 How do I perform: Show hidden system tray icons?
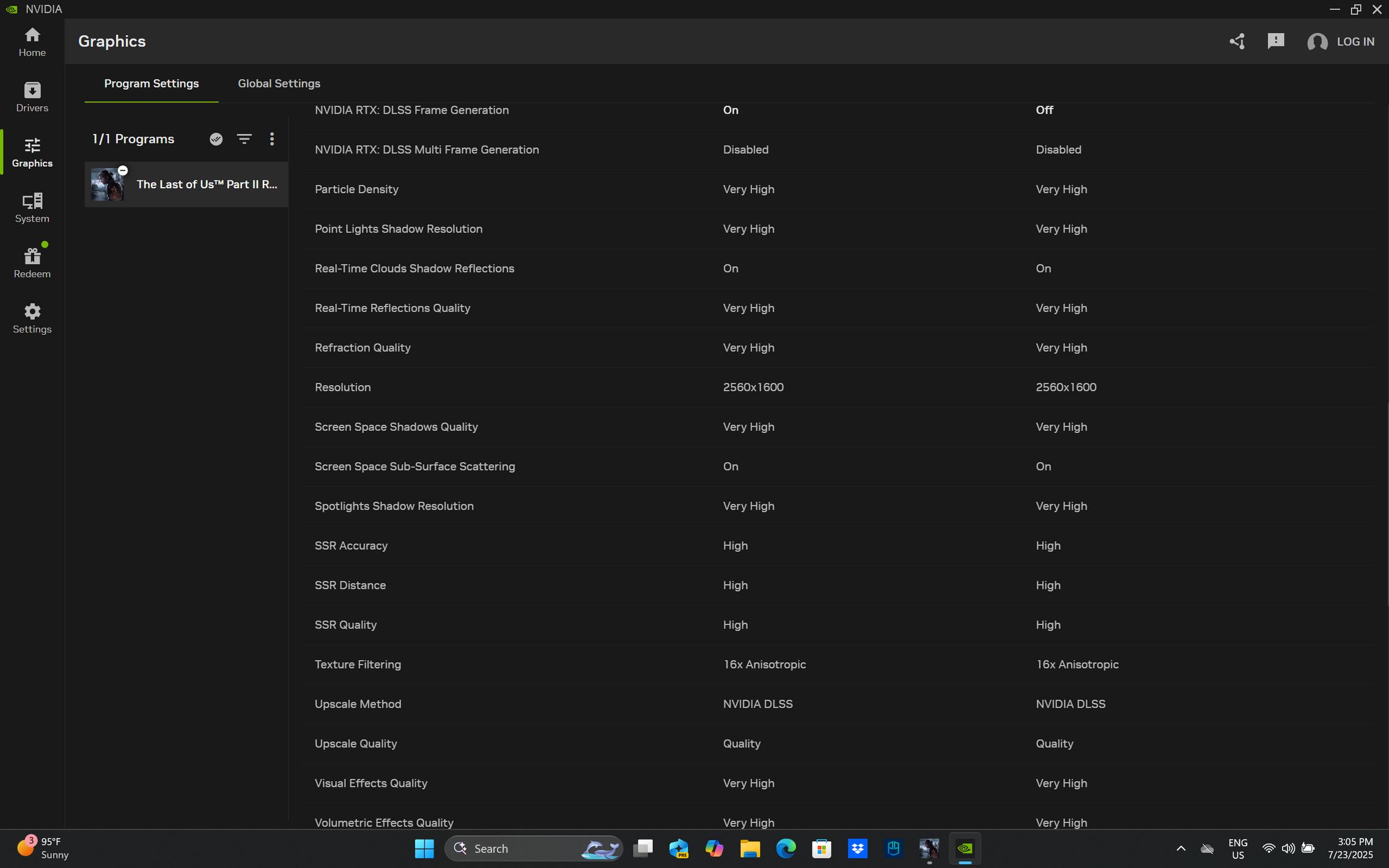(1181, 848)
